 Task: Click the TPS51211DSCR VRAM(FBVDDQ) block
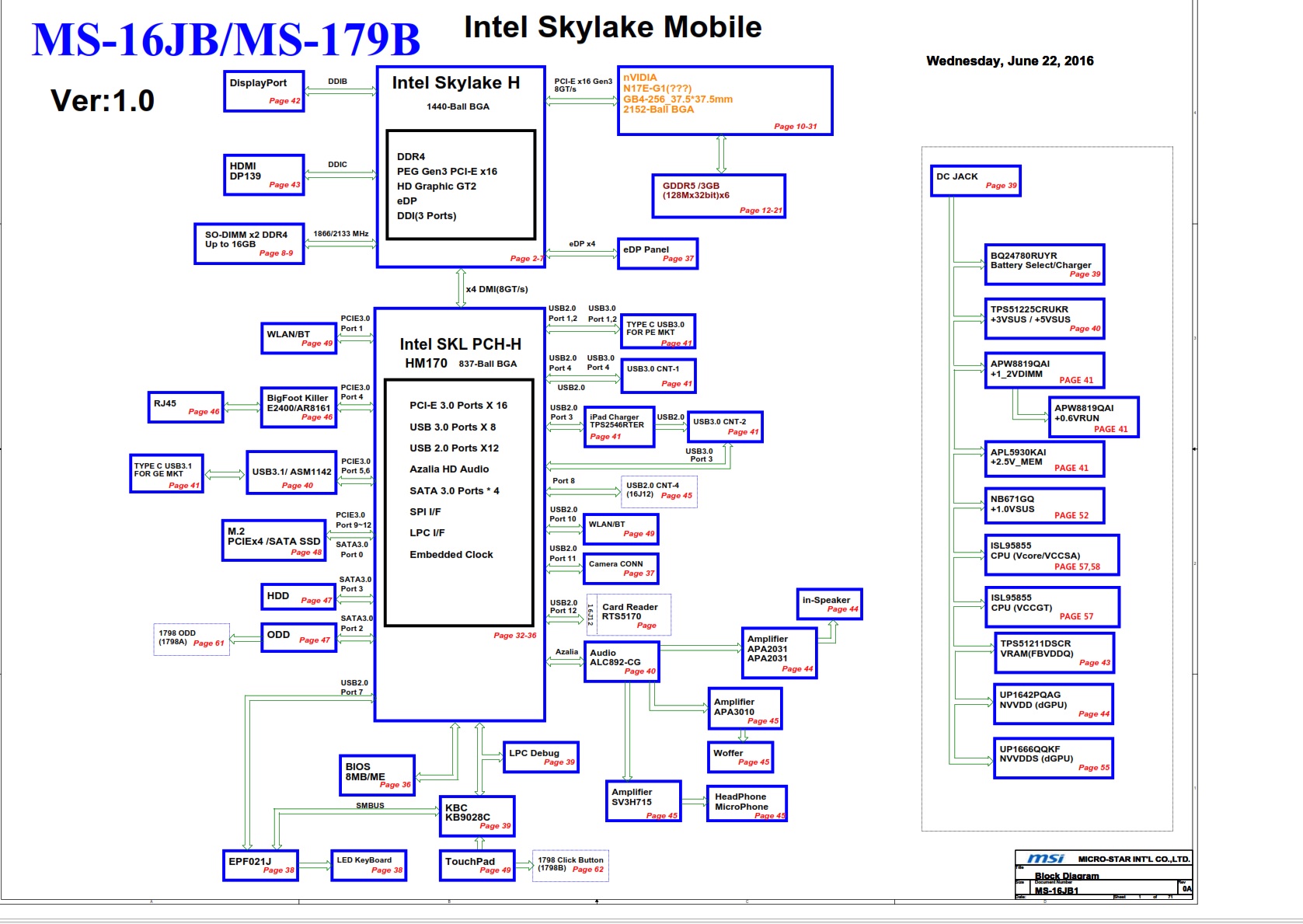pyautogui.click(x=1054, y=653)
